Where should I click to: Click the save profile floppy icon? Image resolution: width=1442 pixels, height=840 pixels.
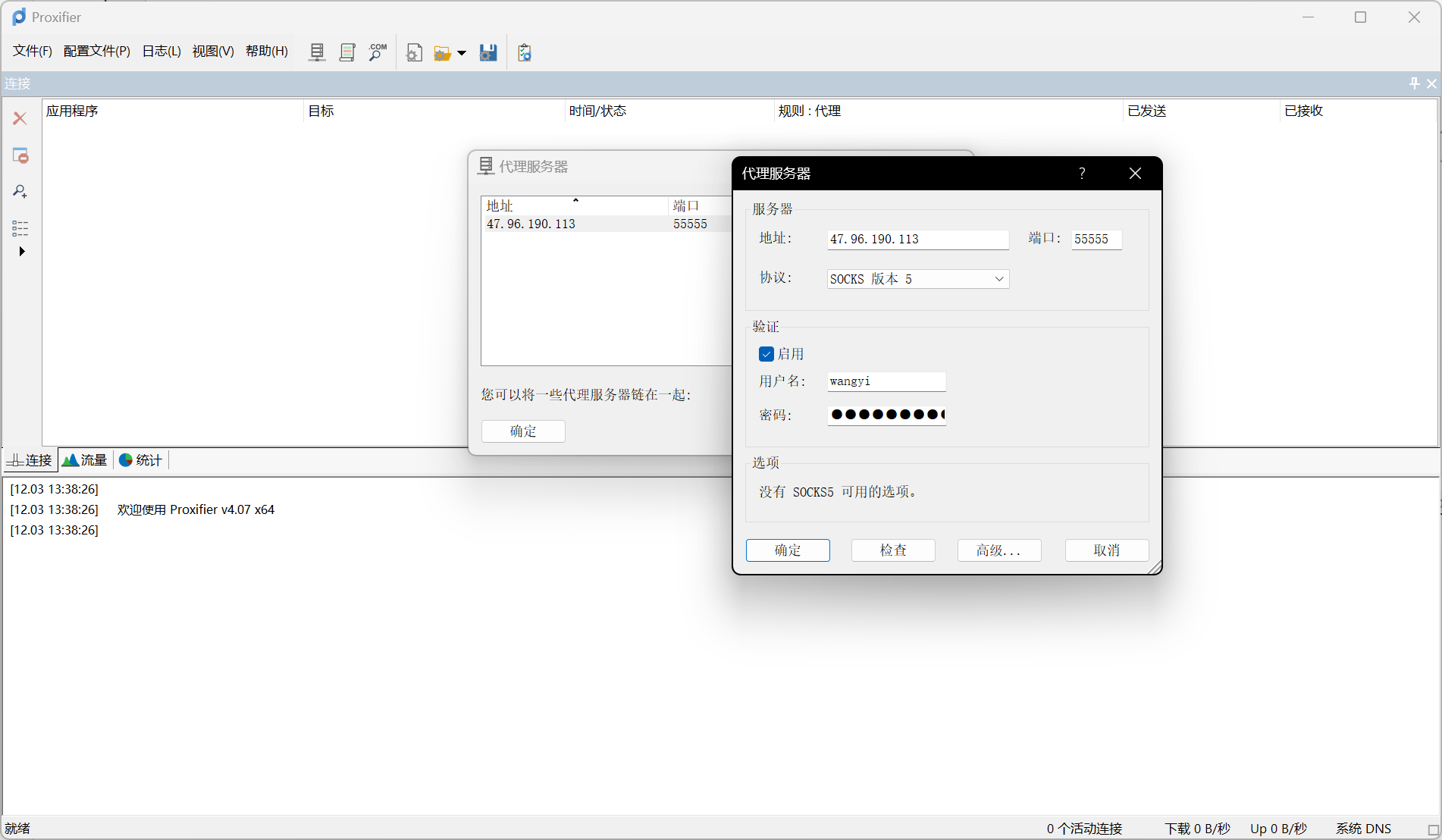tap(488, 52)
